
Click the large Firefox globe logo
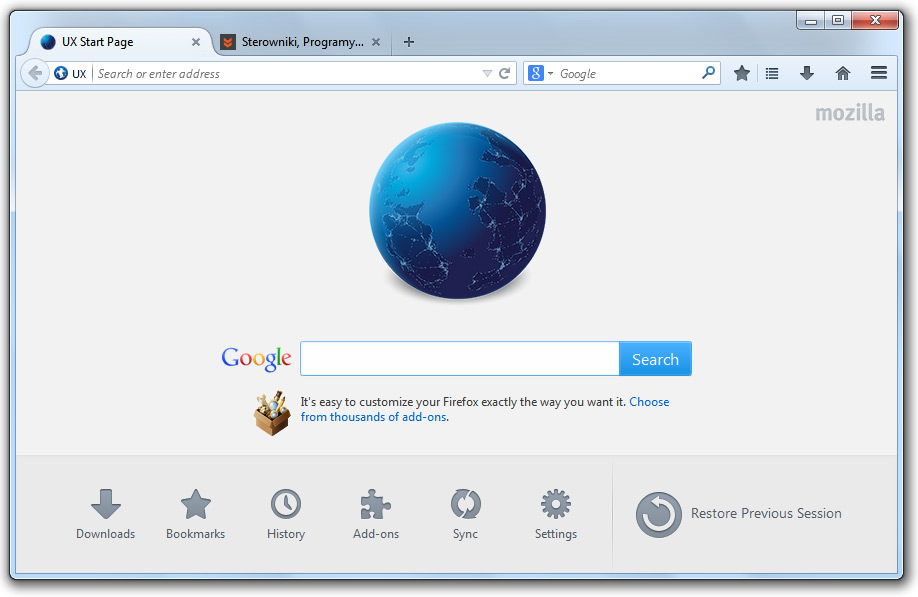tap(457, 211)
